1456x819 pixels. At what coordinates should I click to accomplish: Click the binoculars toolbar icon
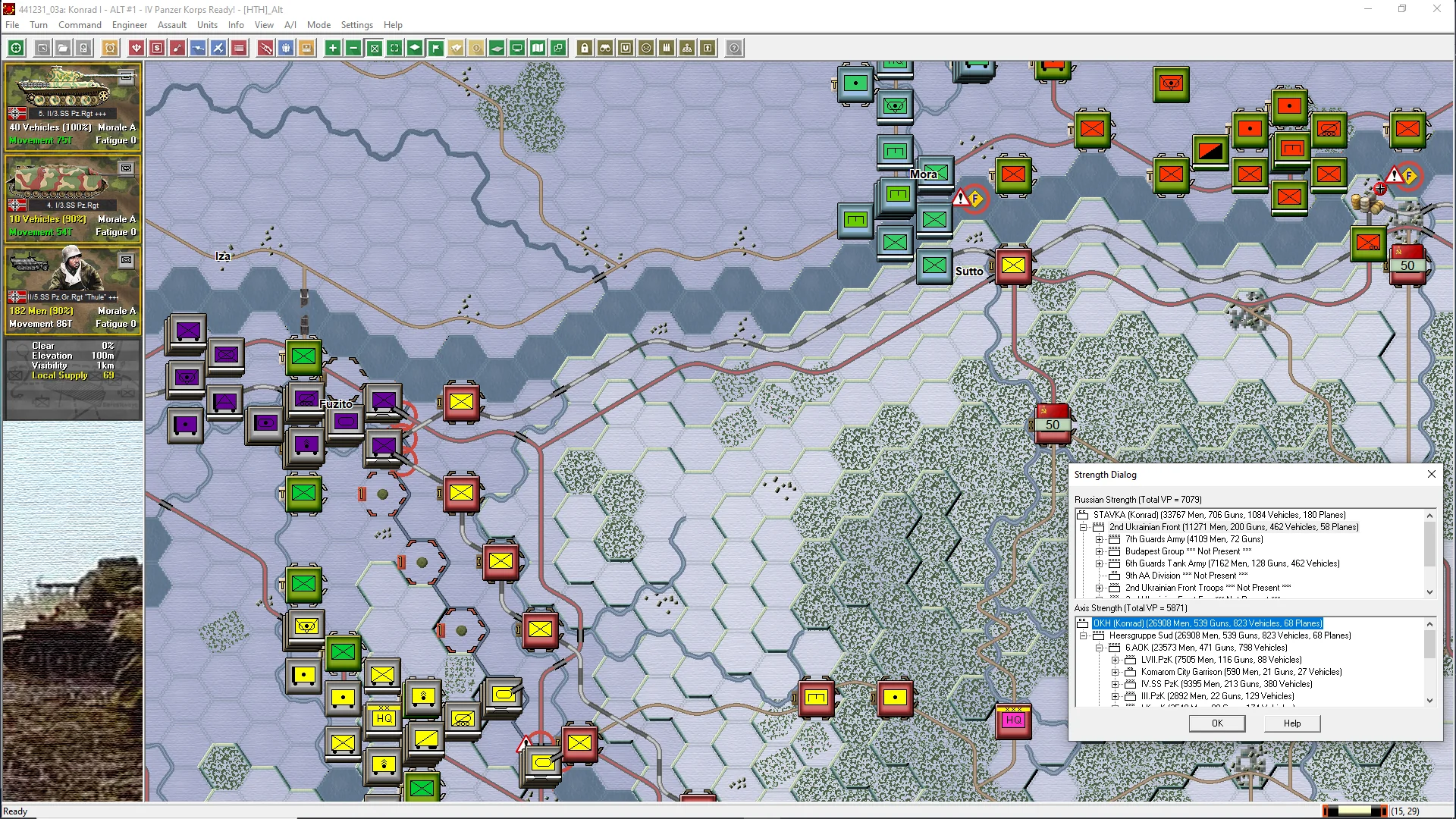[x=605, y=48]
